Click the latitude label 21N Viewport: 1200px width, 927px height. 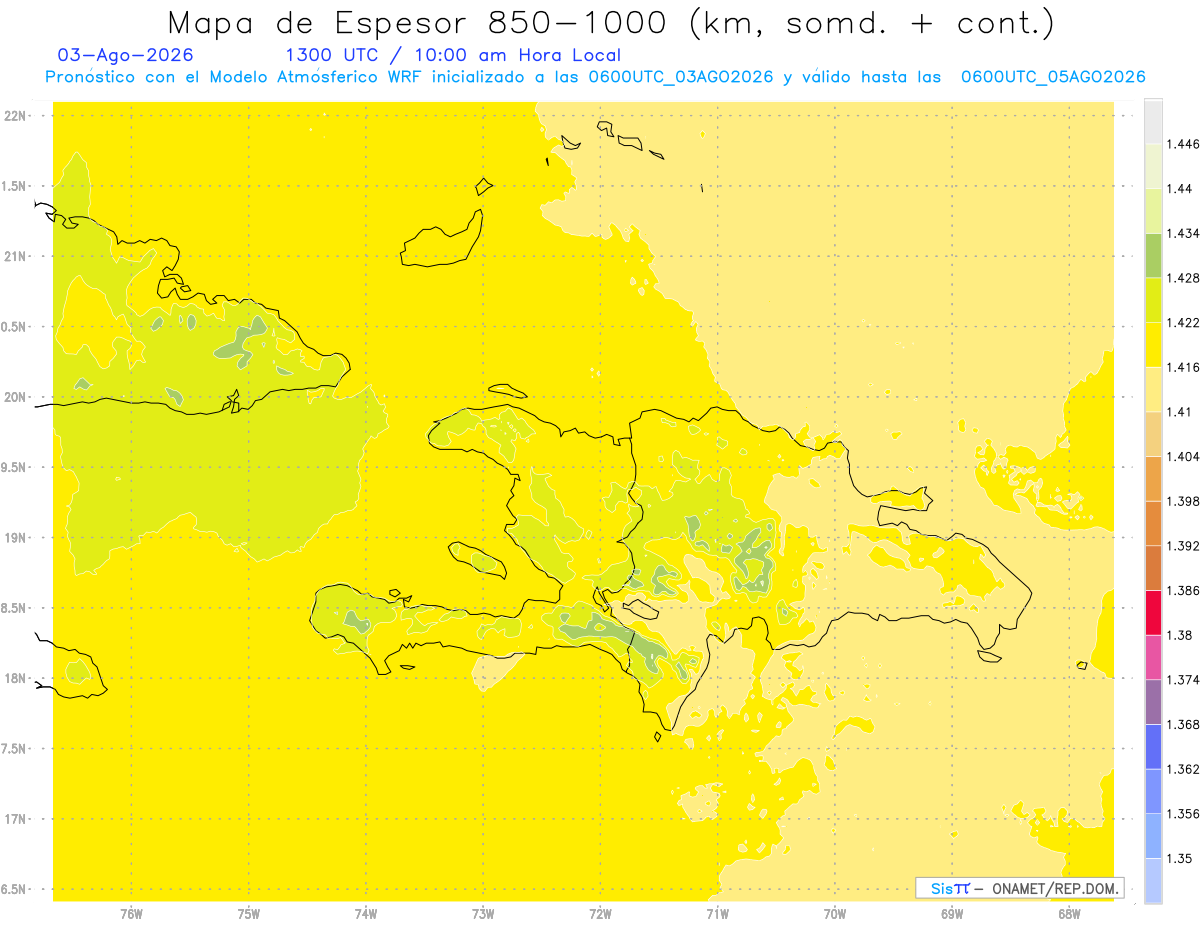coord(17,257)
